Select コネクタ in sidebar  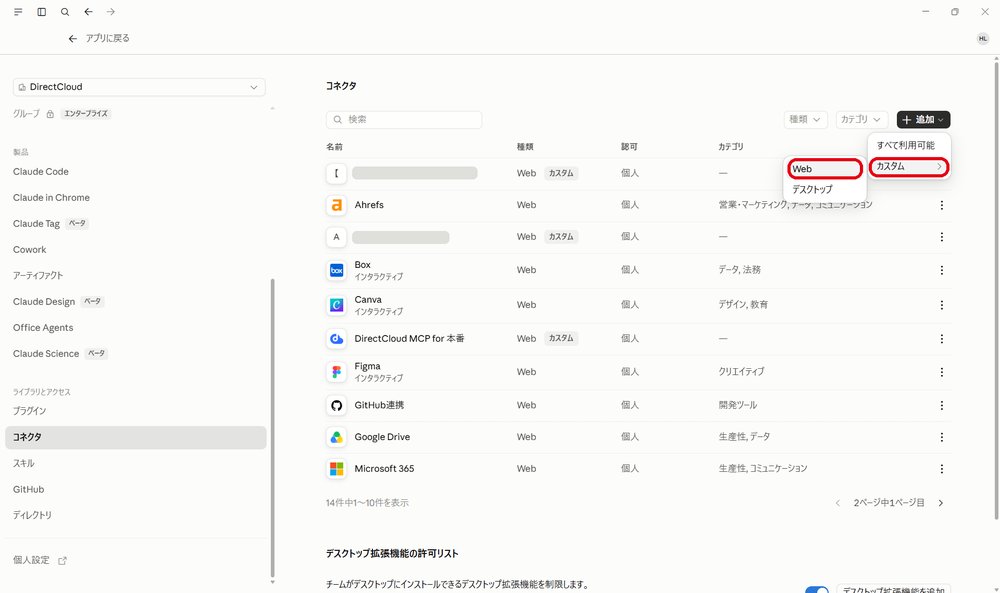pos(135,437)
